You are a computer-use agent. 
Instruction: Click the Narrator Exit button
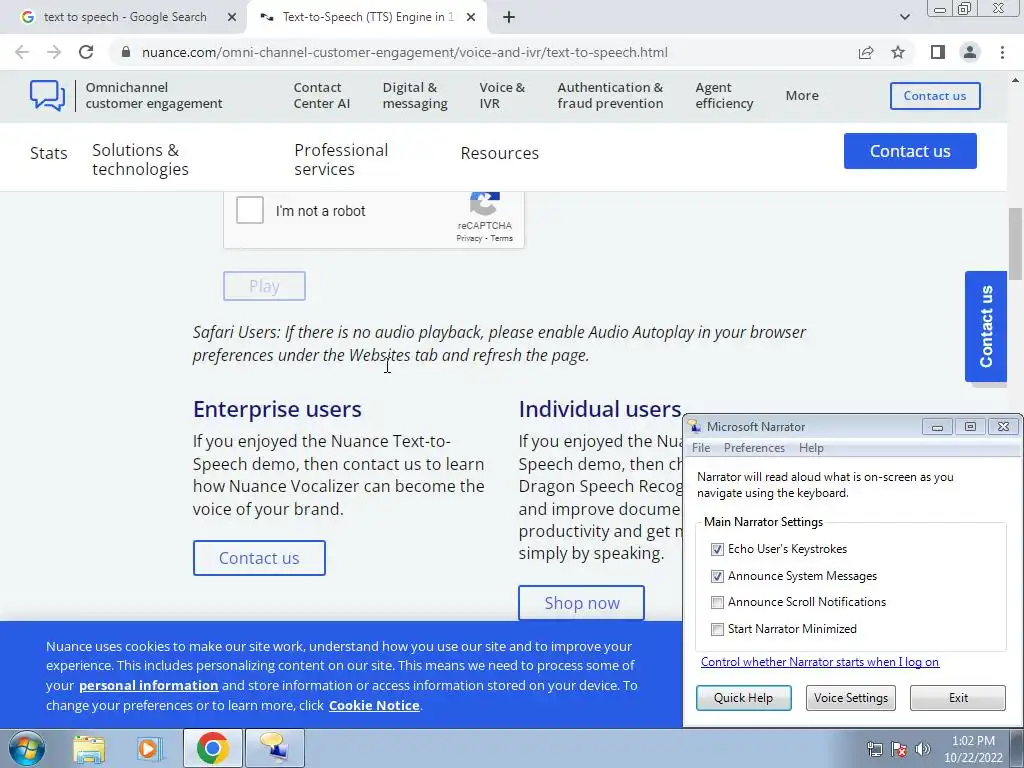click(958, 697)
